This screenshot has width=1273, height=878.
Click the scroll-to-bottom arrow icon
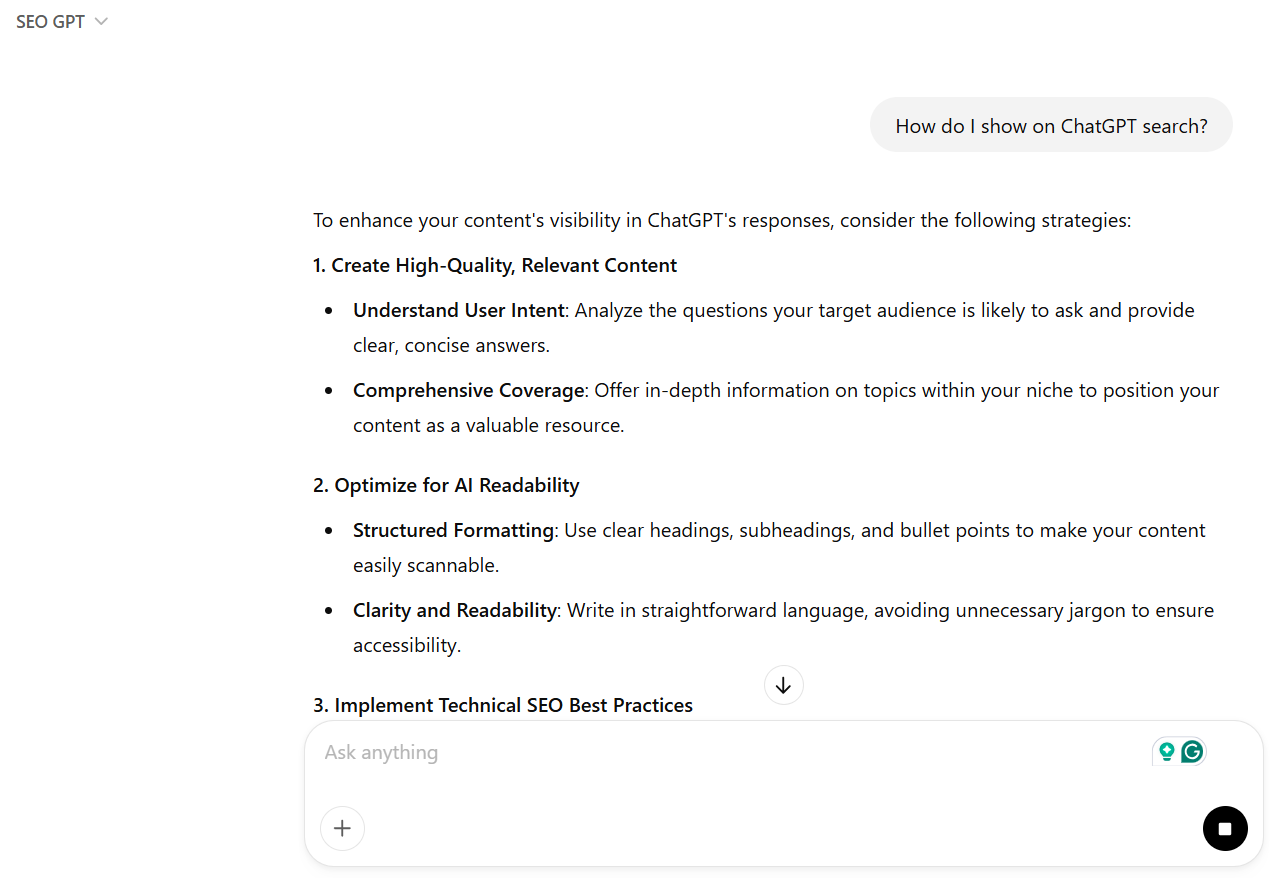pos(783,685)
